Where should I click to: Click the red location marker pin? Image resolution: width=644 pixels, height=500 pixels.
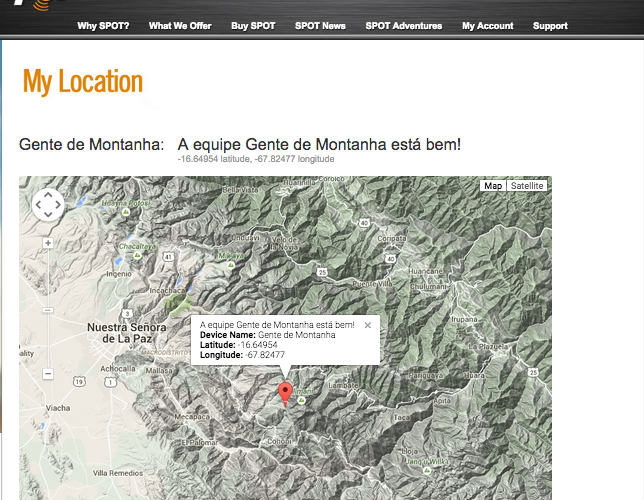285,392
